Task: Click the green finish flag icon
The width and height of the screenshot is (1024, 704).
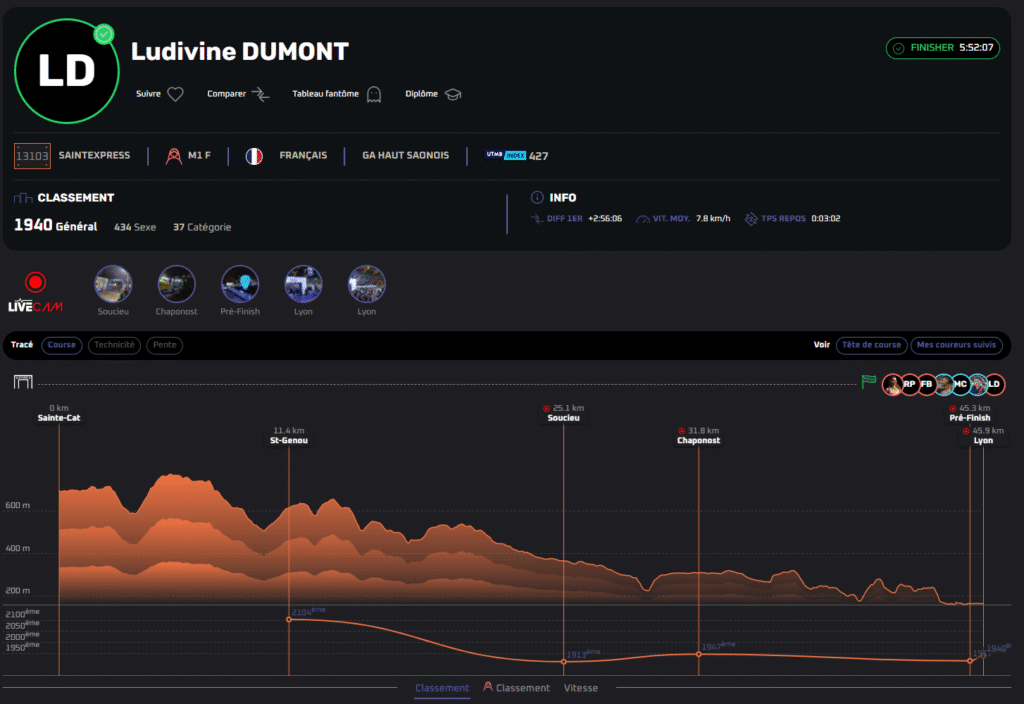Action: pos(868,382)
